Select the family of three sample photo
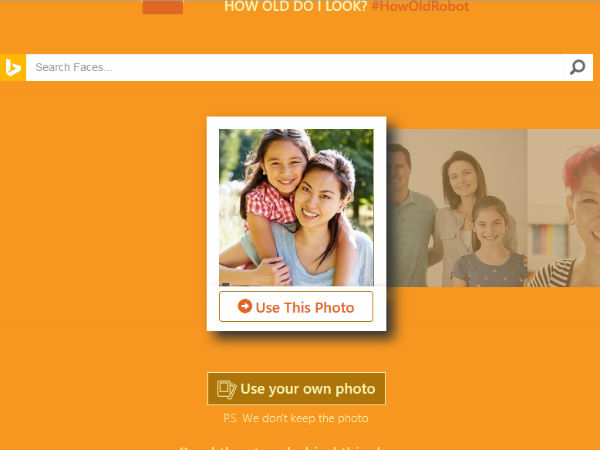 coord(457,208)
